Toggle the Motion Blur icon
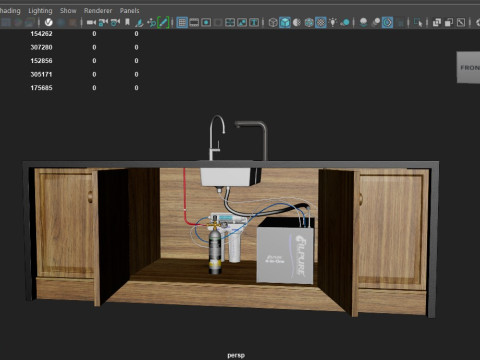The image size is (480, 360). coord(375,22)
